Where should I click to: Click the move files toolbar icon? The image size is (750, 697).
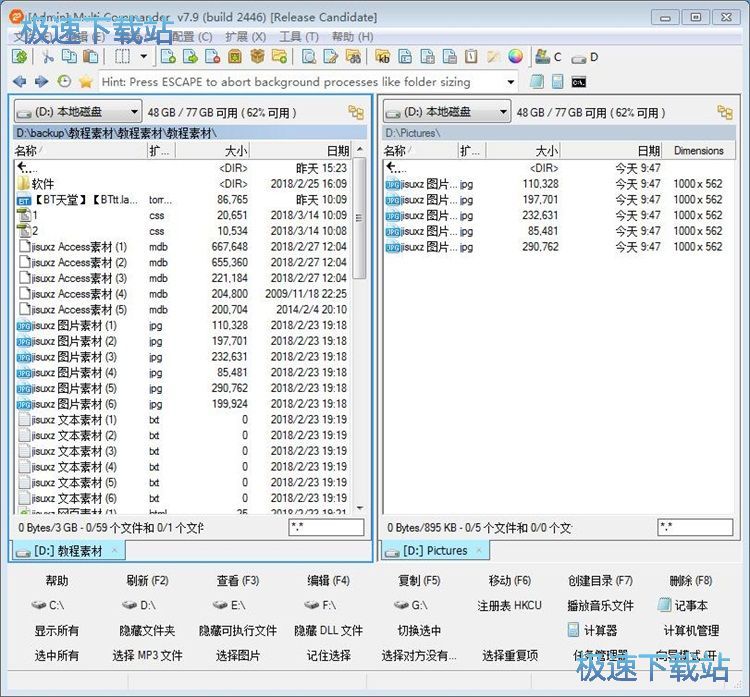click(190, 57)
